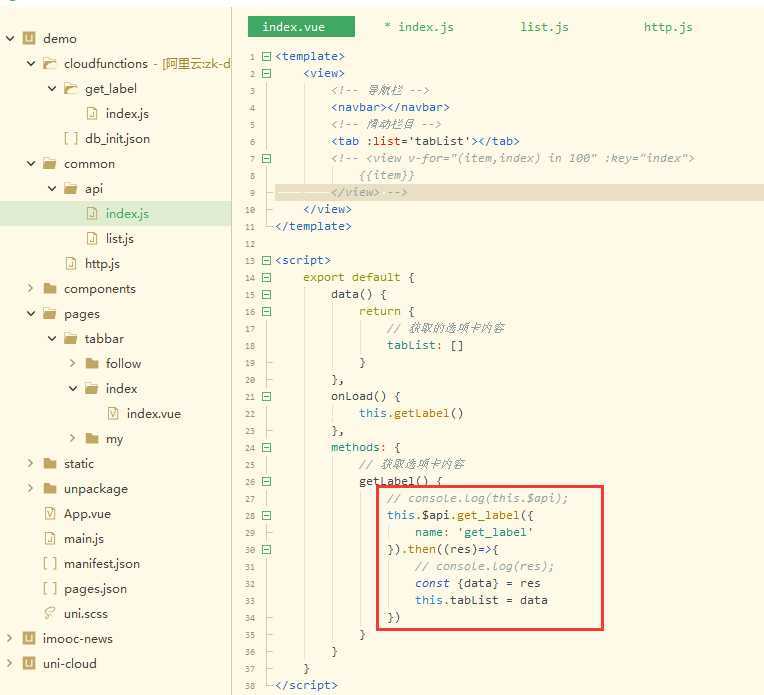Open App.vue from the project tree
Viewport: 764px width, 695px height.
(x=87, y=513)
